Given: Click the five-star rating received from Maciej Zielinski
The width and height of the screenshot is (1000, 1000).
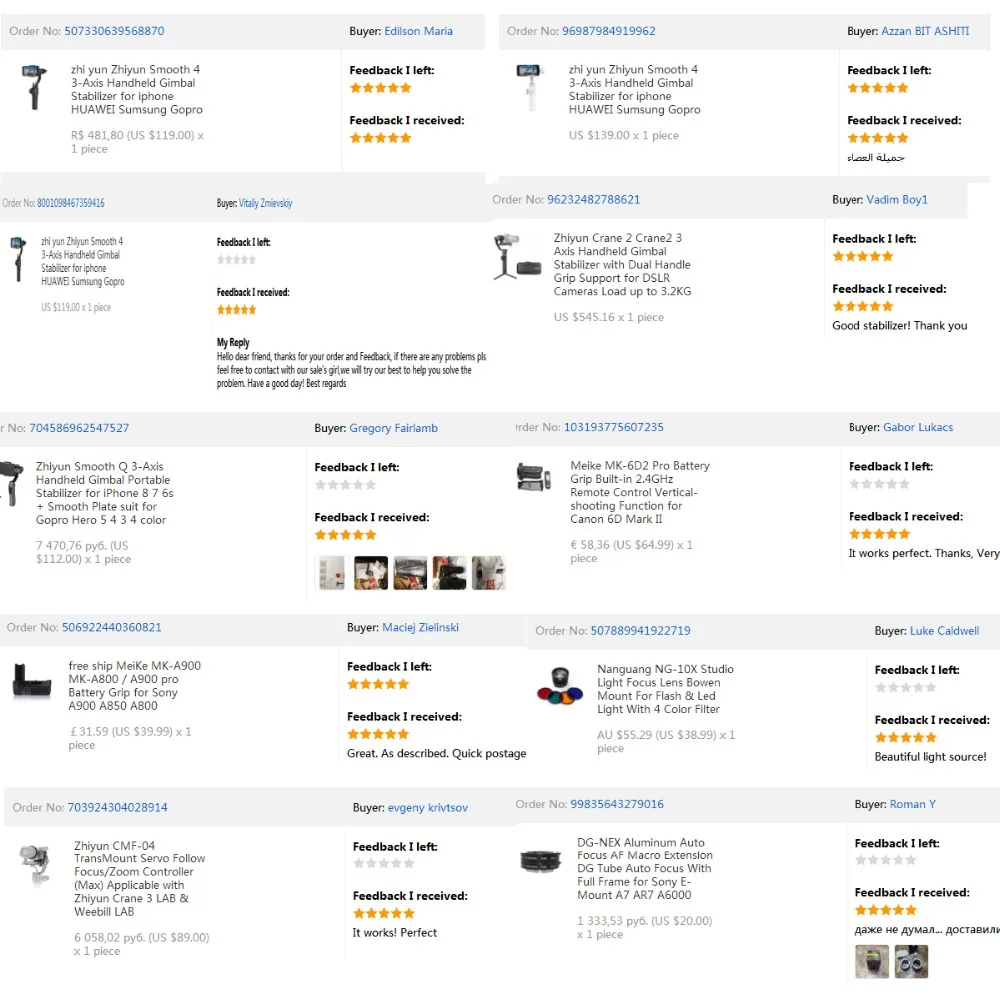Looking at the screenshot, I should coord(378,734).
